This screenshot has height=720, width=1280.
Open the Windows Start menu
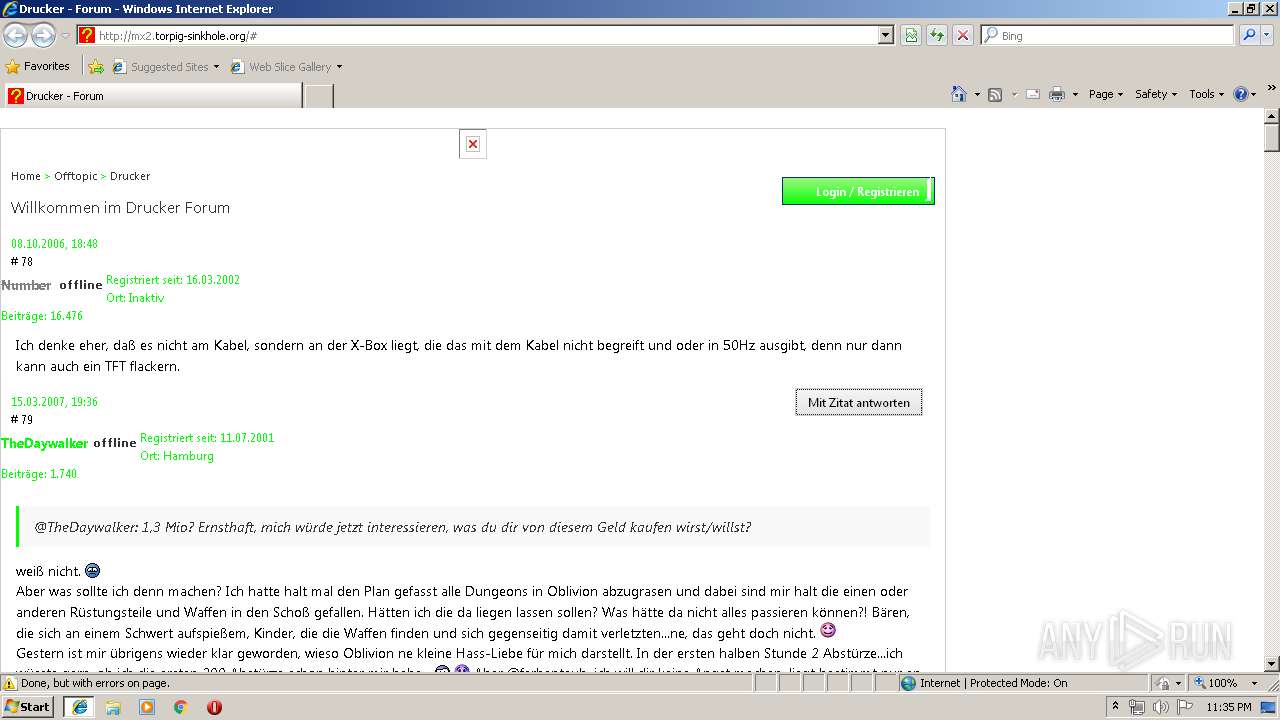[x=28, y=706]
